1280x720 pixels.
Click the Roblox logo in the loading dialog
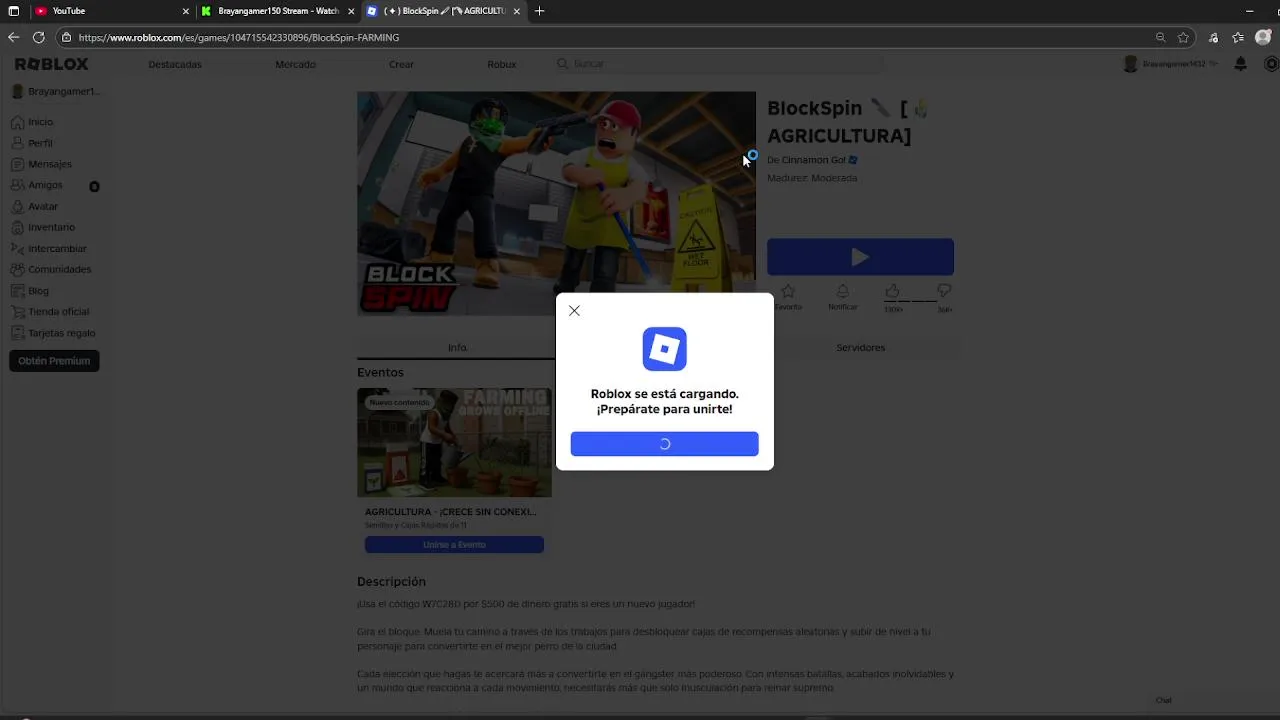pyautogui.click(x=664, y=349)
